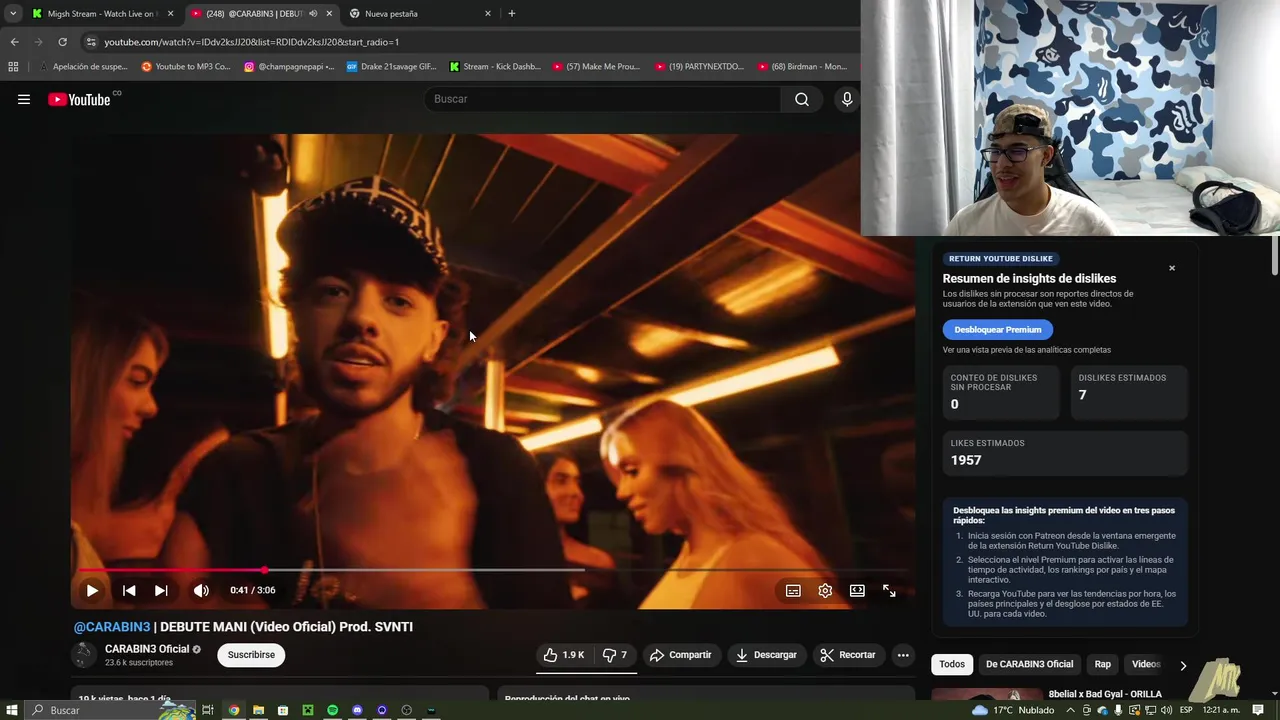Open the tab search dropdown arrow

pos(13,14)
